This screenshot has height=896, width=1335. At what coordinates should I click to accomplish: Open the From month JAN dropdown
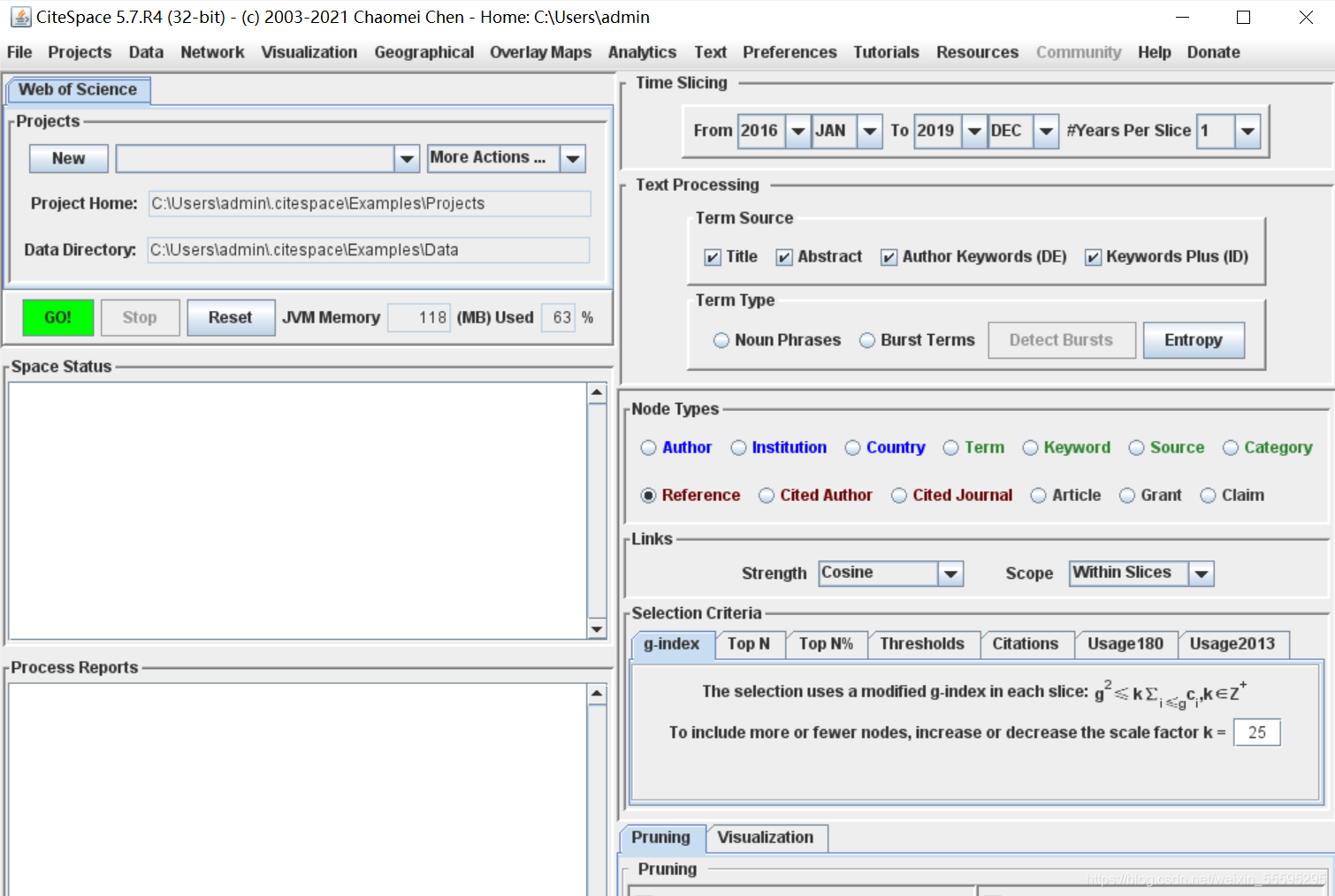click(870, 131)
